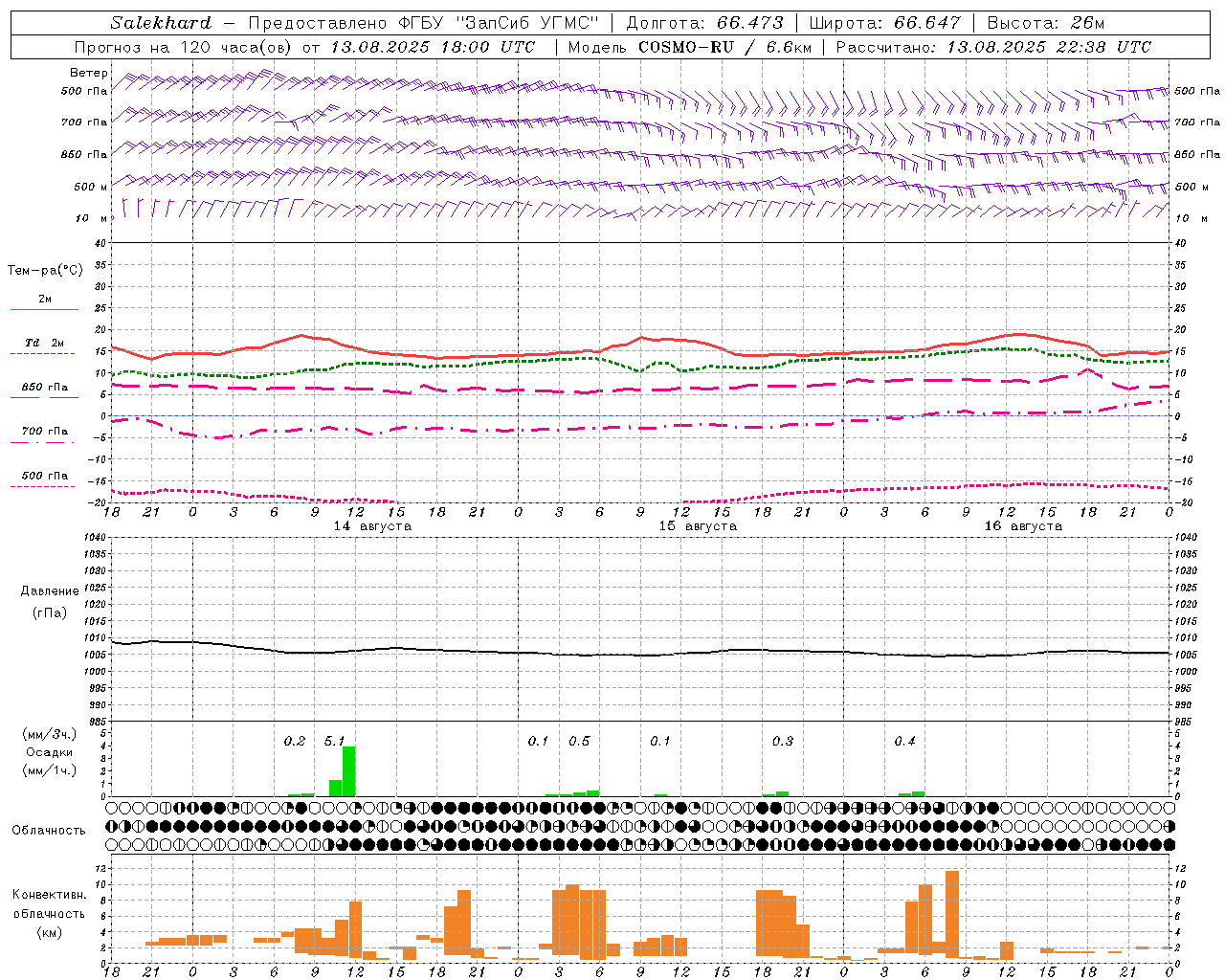Image resolution: width=1225 pixels, height=980 pixels.
Task: Click the 0.3 precipitation total value
Action: [783, 742]
